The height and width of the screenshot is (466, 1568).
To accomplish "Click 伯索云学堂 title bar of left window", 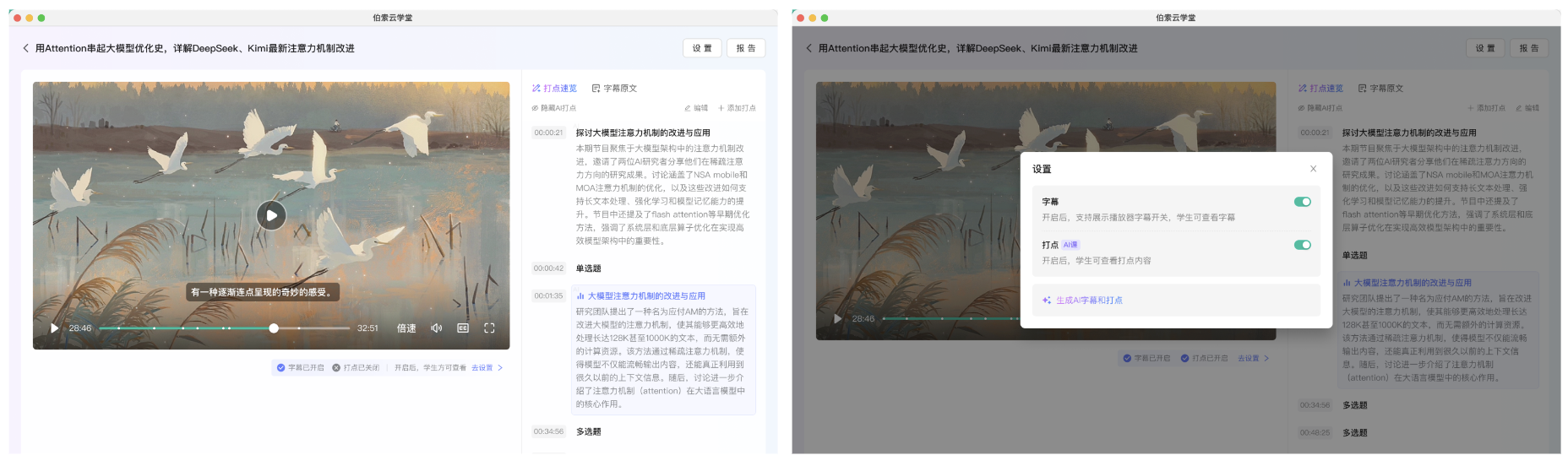I will (x=393, y=18).
